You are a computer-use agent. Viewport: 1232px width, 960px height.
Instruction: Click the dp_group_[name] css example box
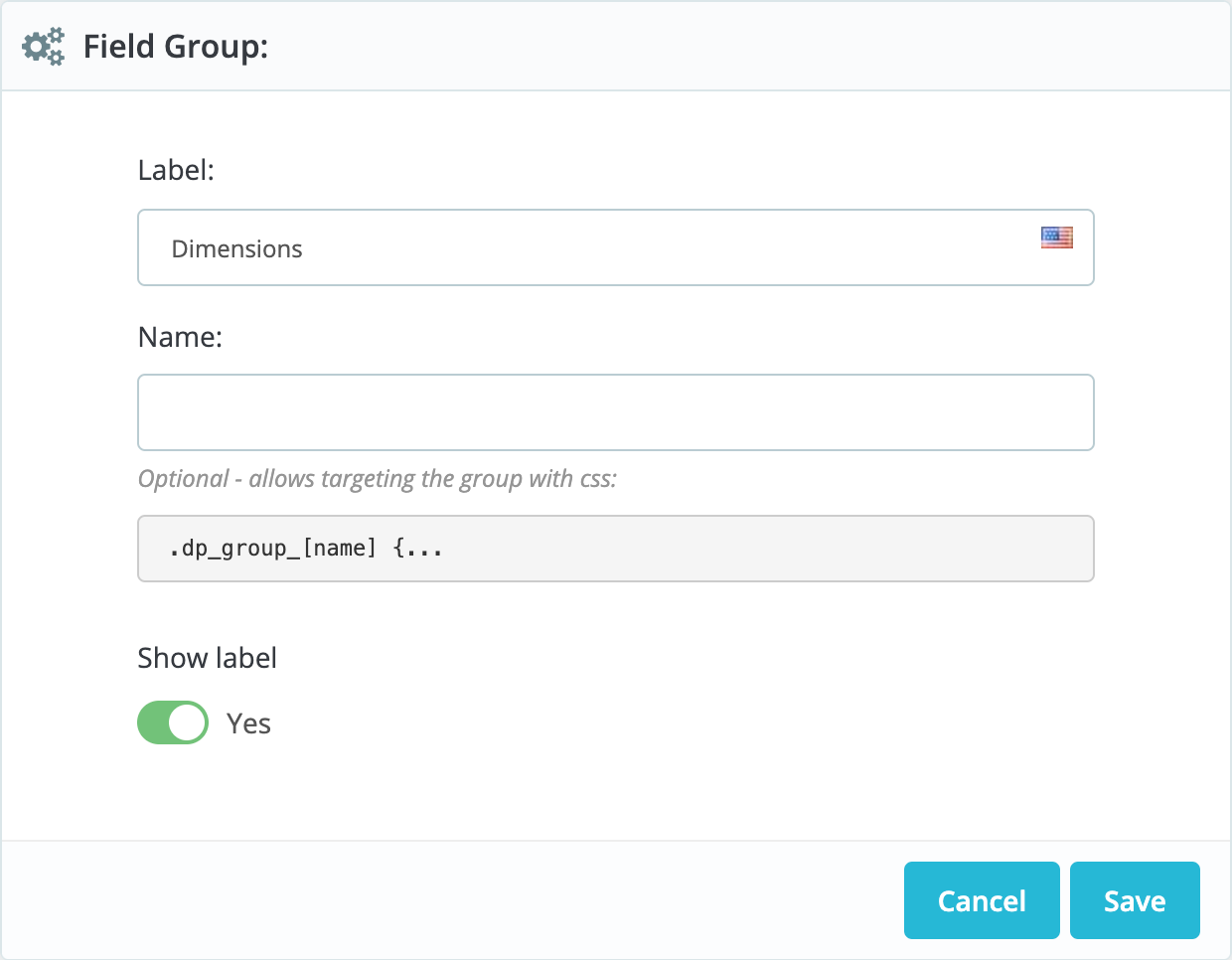click(616, 548)
